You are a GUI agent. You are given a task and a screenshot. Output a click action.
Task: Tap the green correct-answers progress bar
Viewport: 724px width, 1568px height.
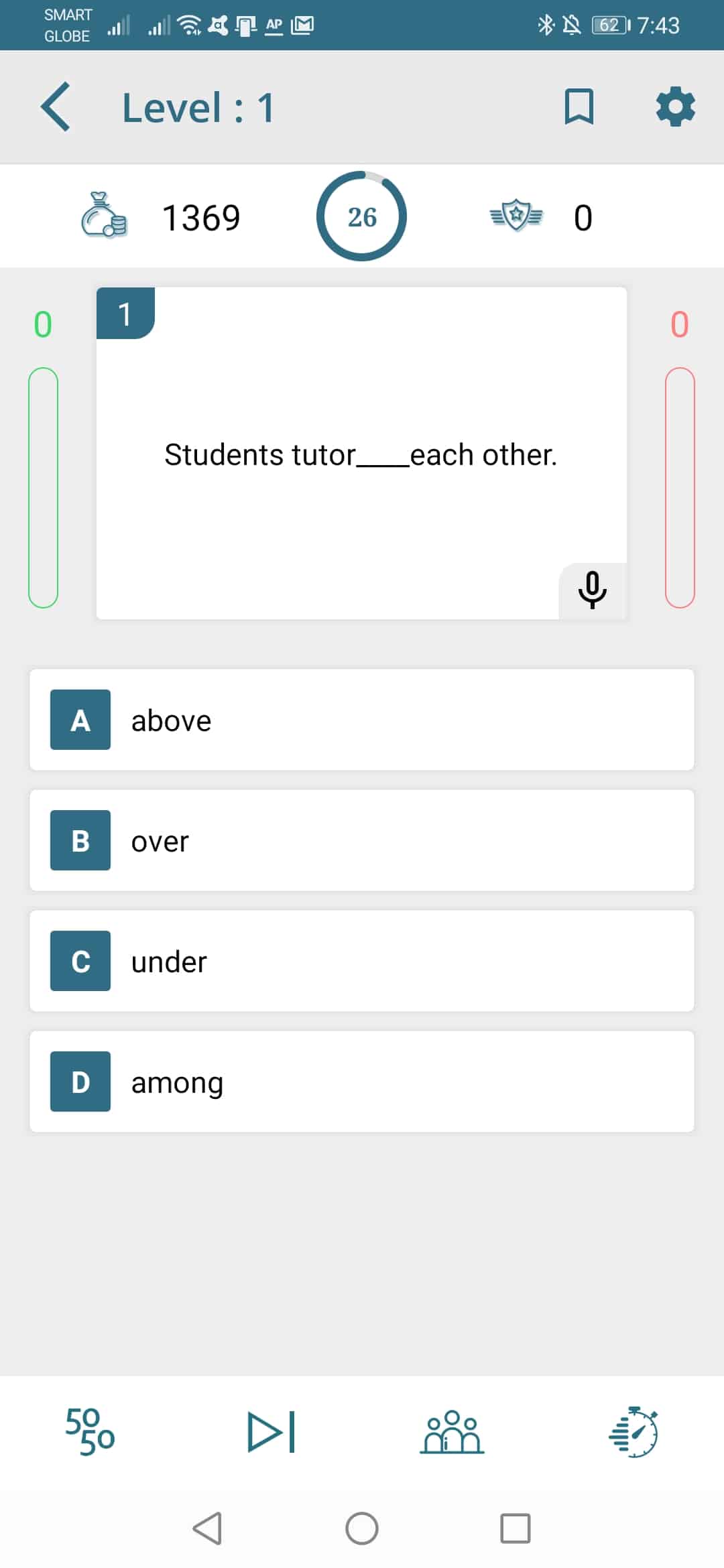tap(43, 487)
